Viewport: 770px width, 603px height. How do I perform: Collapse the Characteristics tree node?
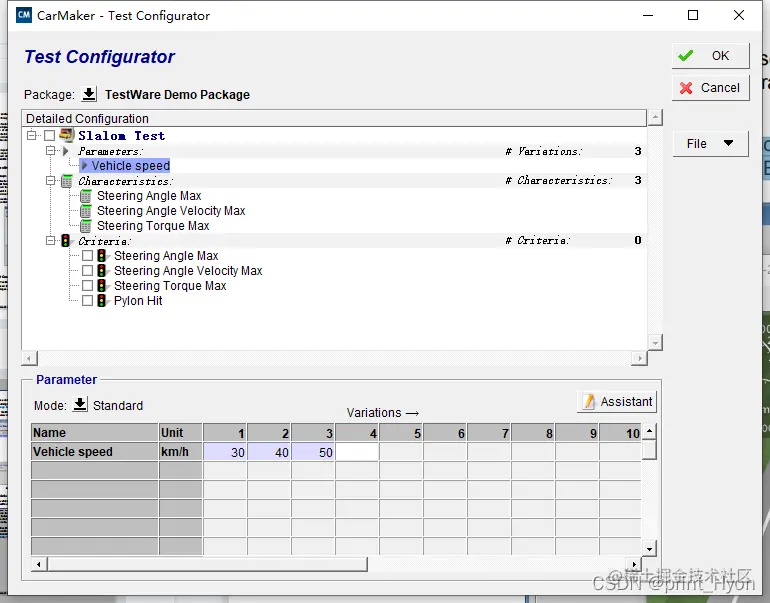click(50, 181)
